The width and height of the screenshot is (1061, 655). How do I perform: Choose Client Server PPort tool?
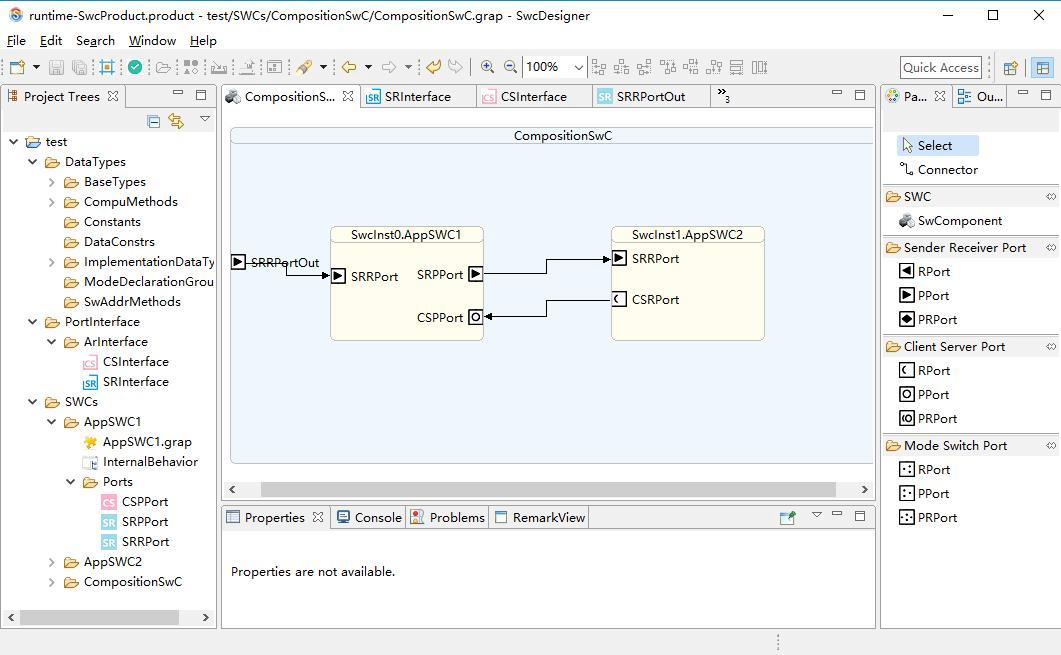pos(932,395)
